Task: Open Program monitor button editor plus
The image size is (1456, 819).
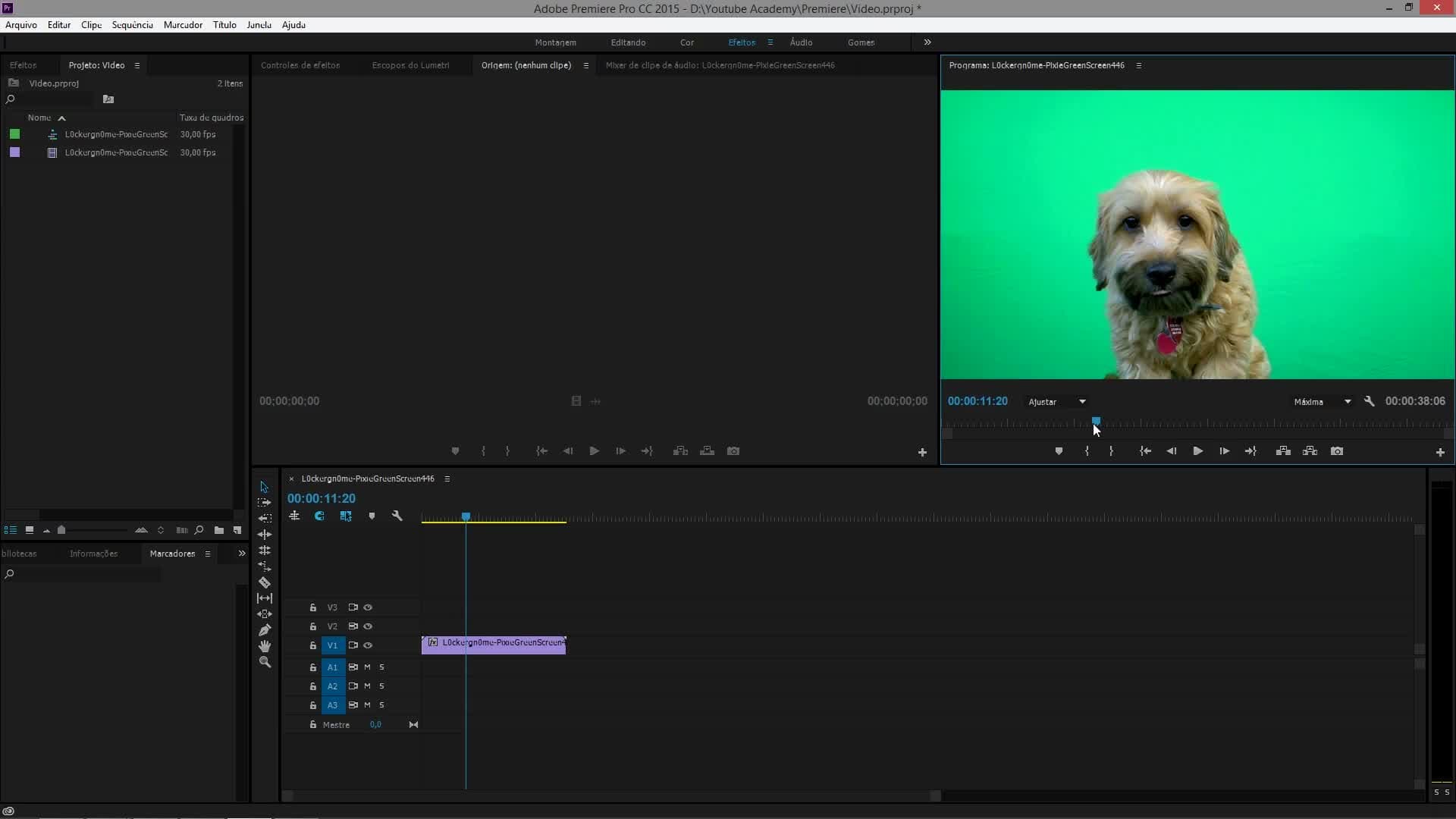Action: (1440, 452)
